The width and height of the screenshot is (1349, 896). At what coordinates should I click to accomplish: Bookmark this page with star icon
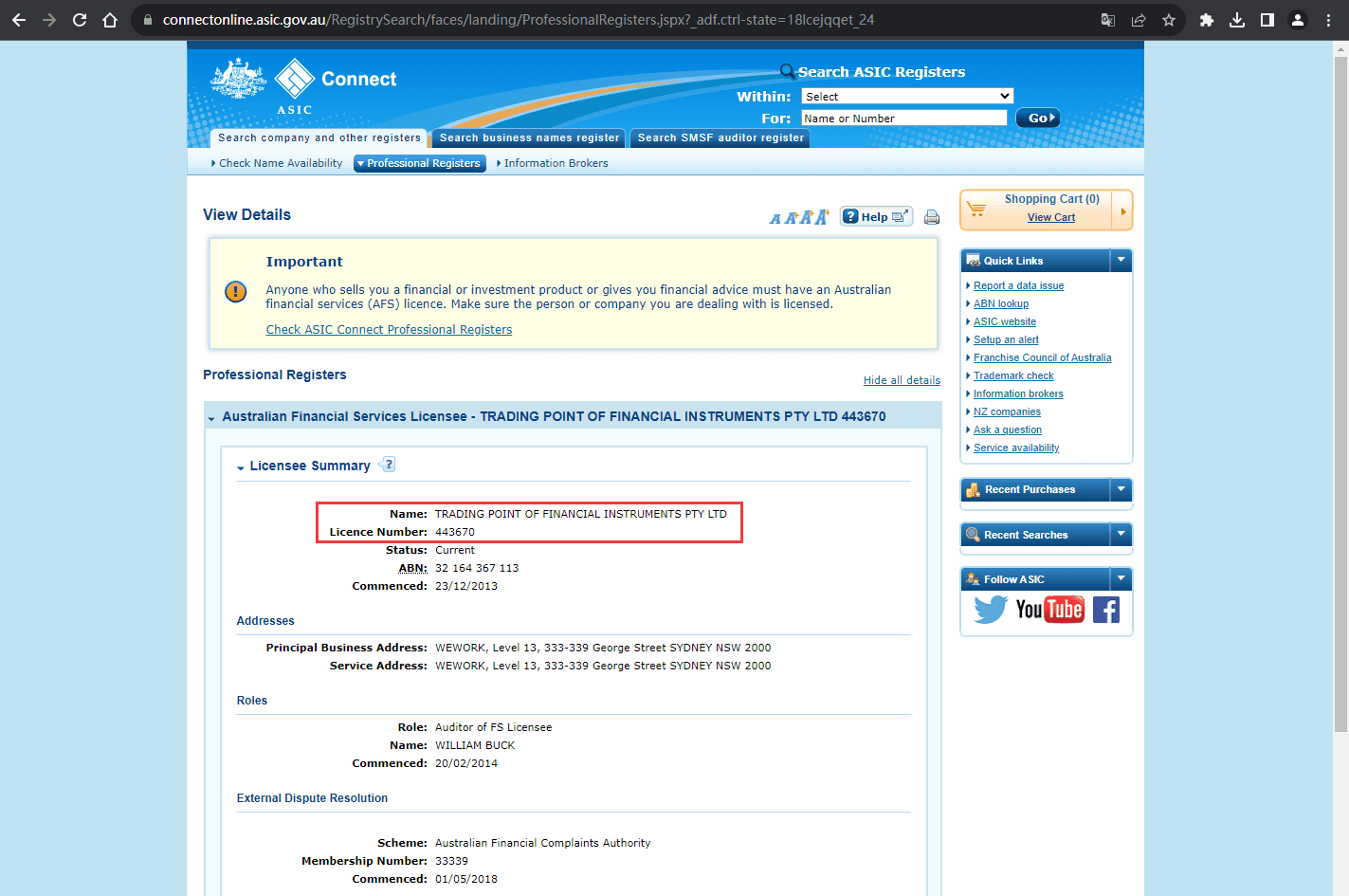(1169, 20)
